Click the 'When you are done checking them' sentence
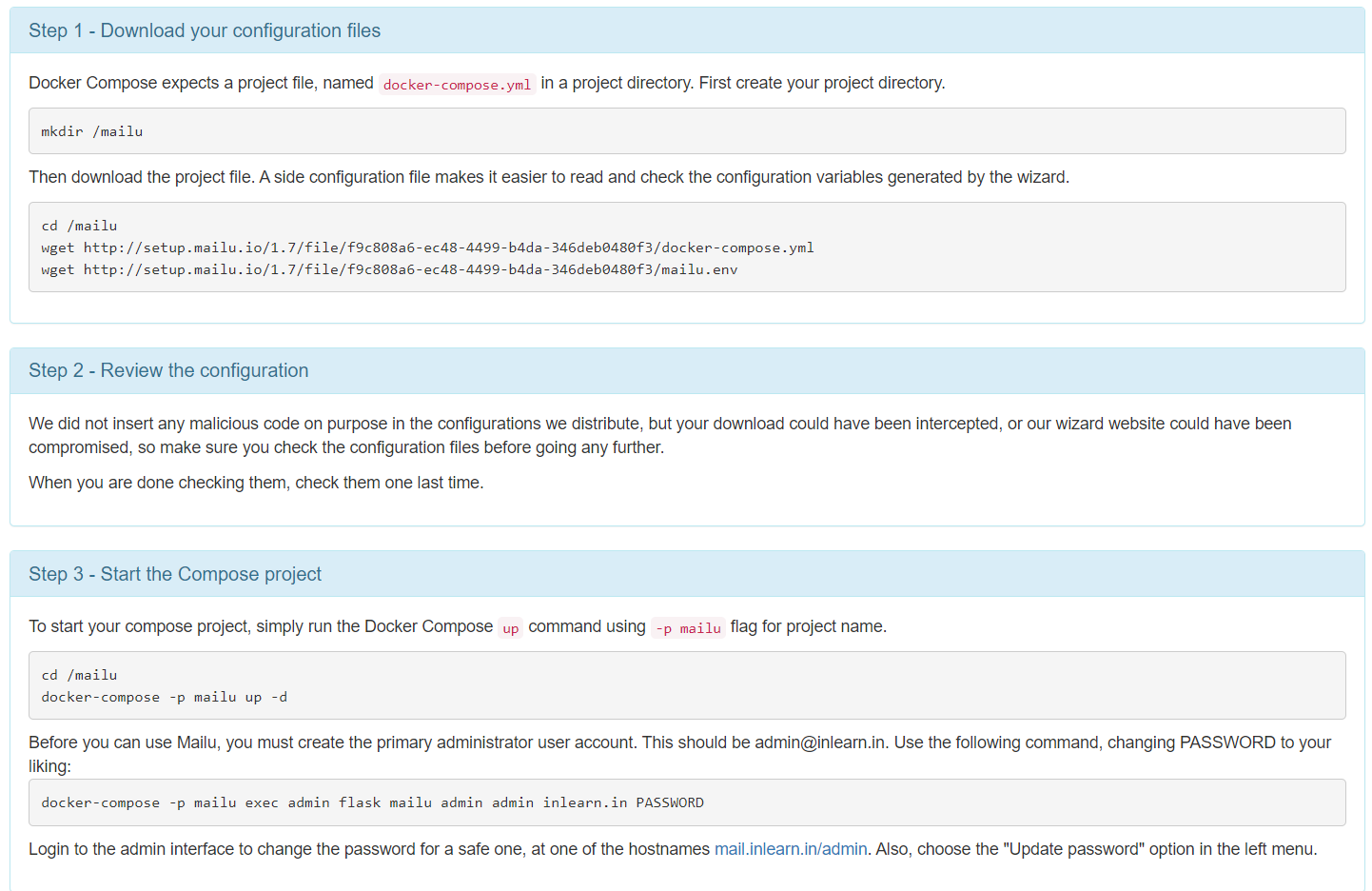 pos(256,483)
